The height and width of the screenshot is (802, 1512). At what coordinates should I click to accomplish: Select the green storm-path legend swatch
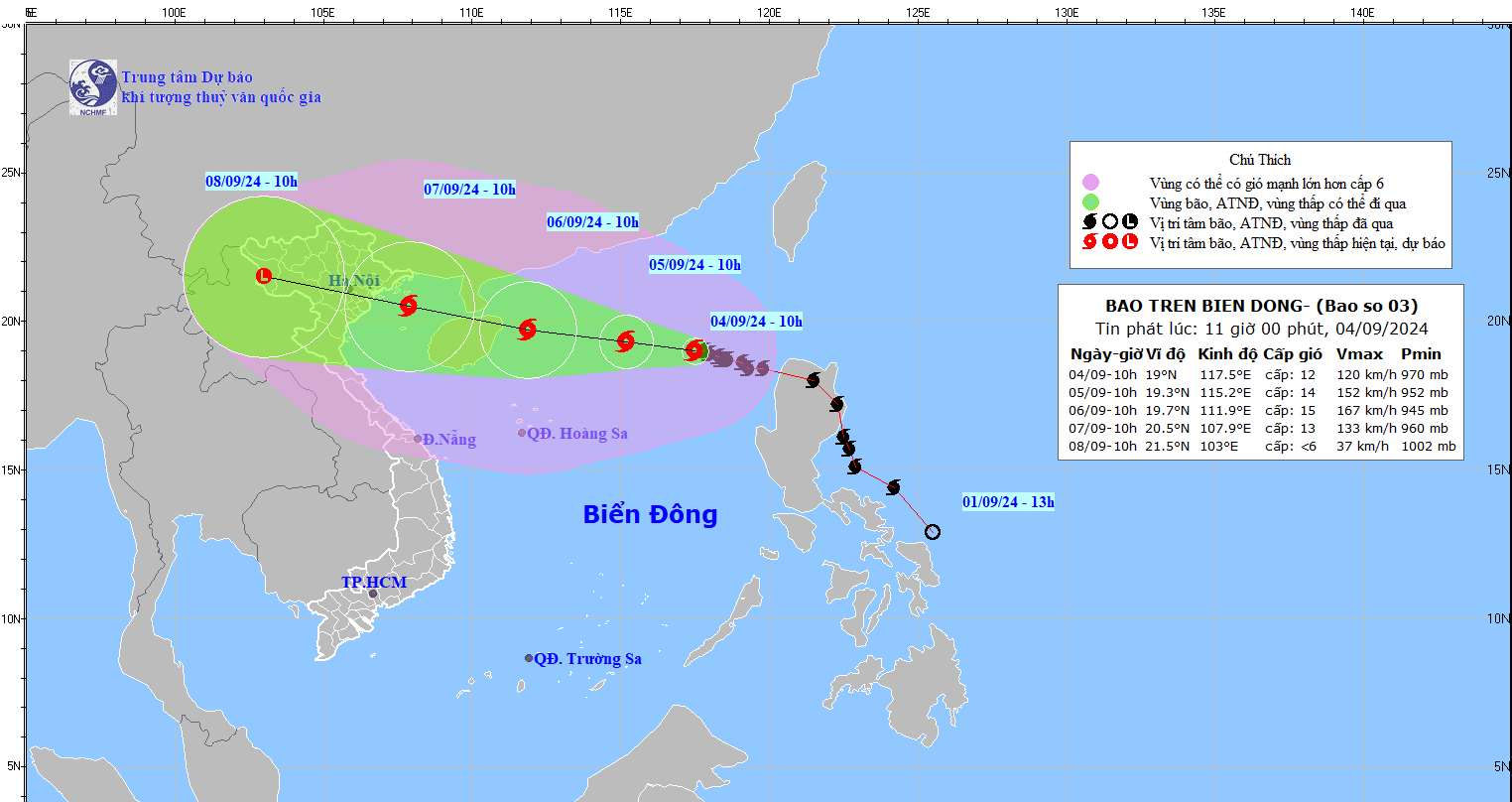coord(1091,202)
